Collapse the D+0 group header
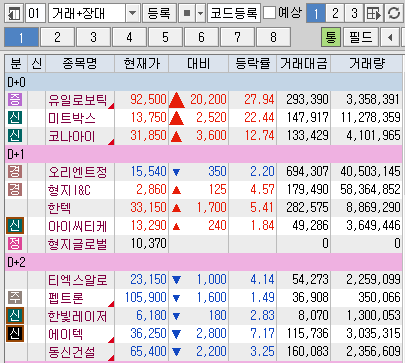The height and width of the screenshot is (363, 405). pos(203,82)
